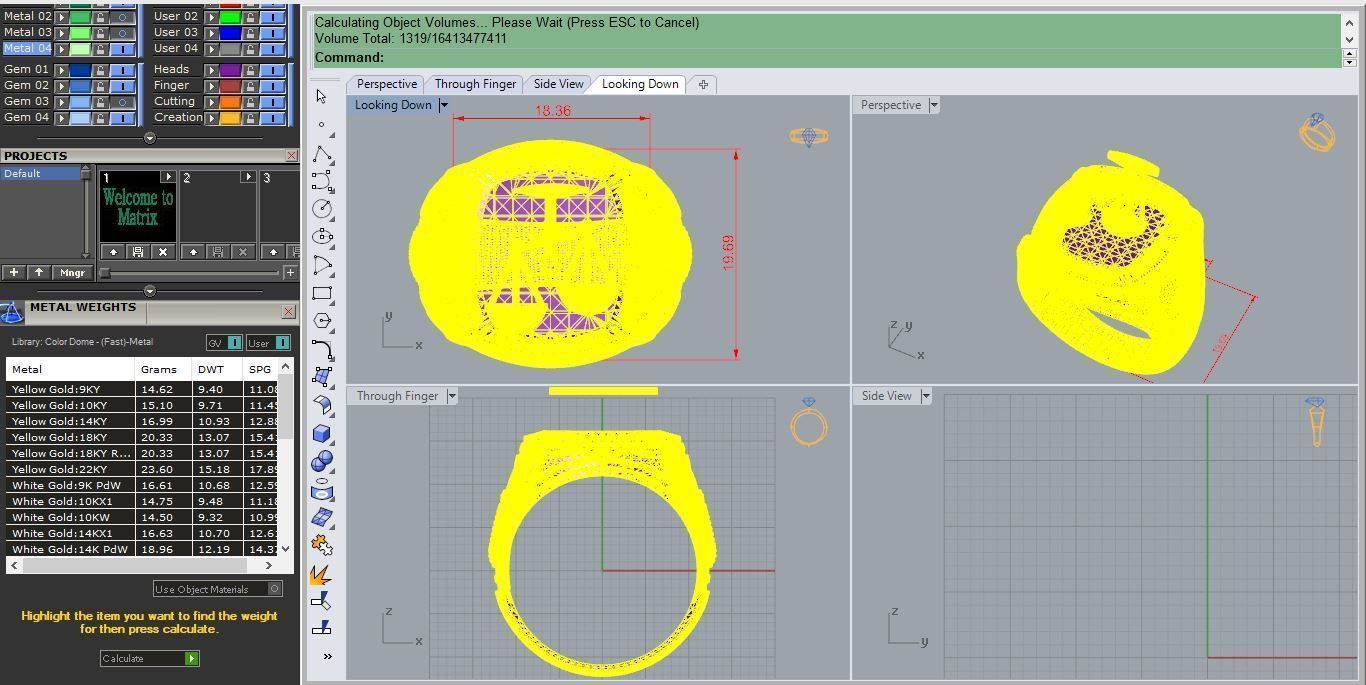Click the ring icon in Perspective viewport
1366x685 pixels.
1317,131
